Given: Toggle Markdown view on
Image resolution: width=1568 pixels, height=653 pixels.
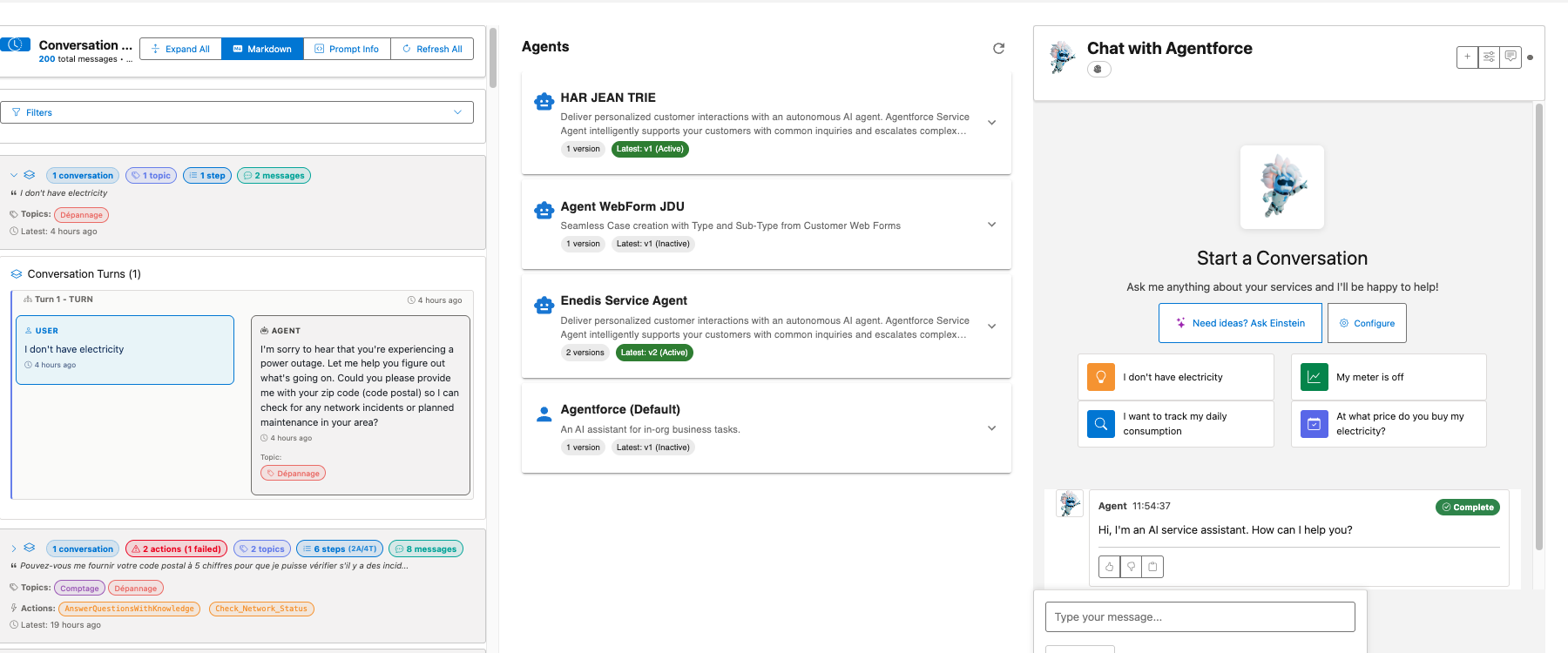Looking at the screenshot, I should (262, 49).
